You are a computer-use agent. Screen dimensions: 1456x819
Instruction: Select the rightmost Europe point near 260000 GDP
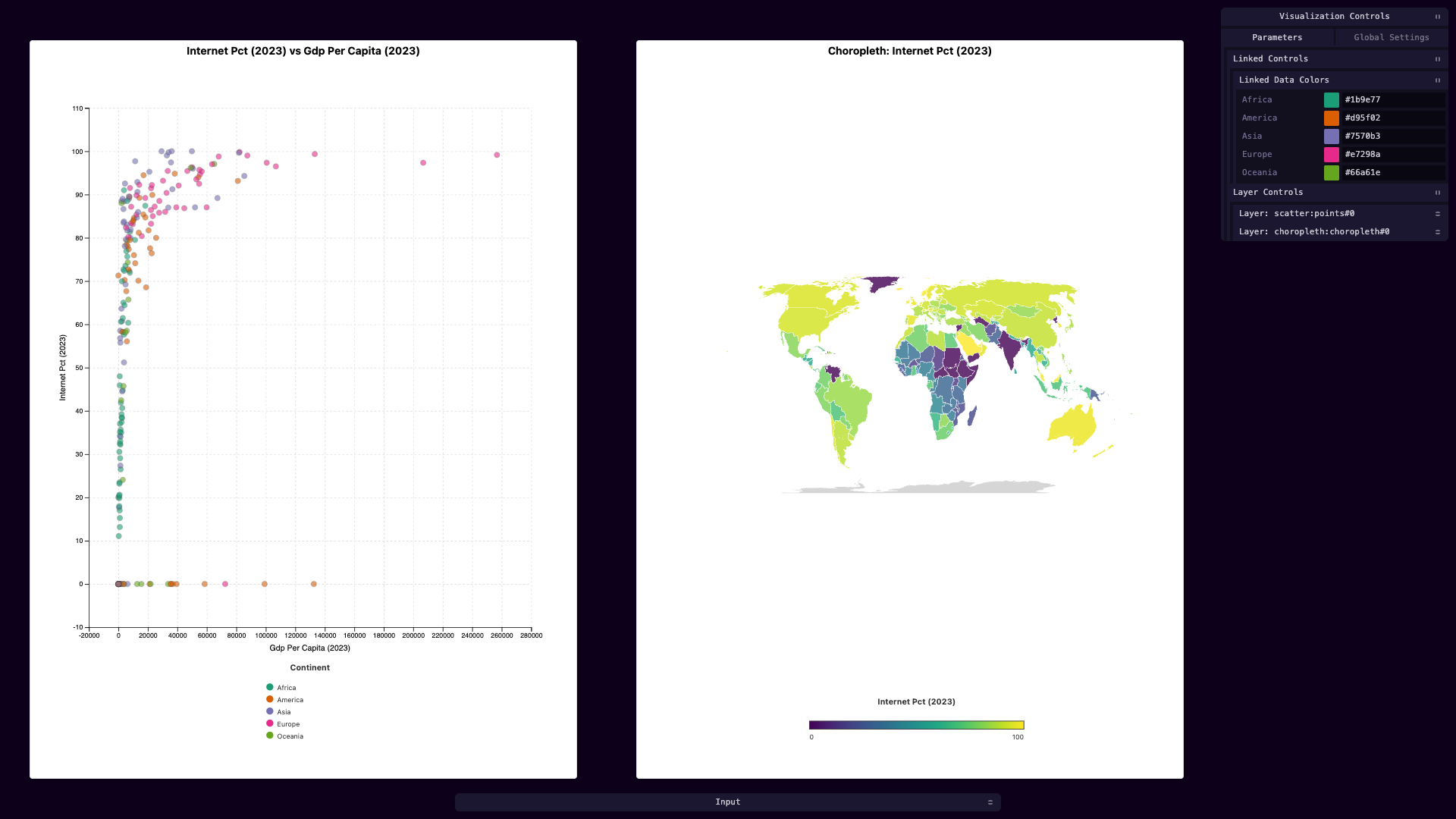[x=497, y=155]
